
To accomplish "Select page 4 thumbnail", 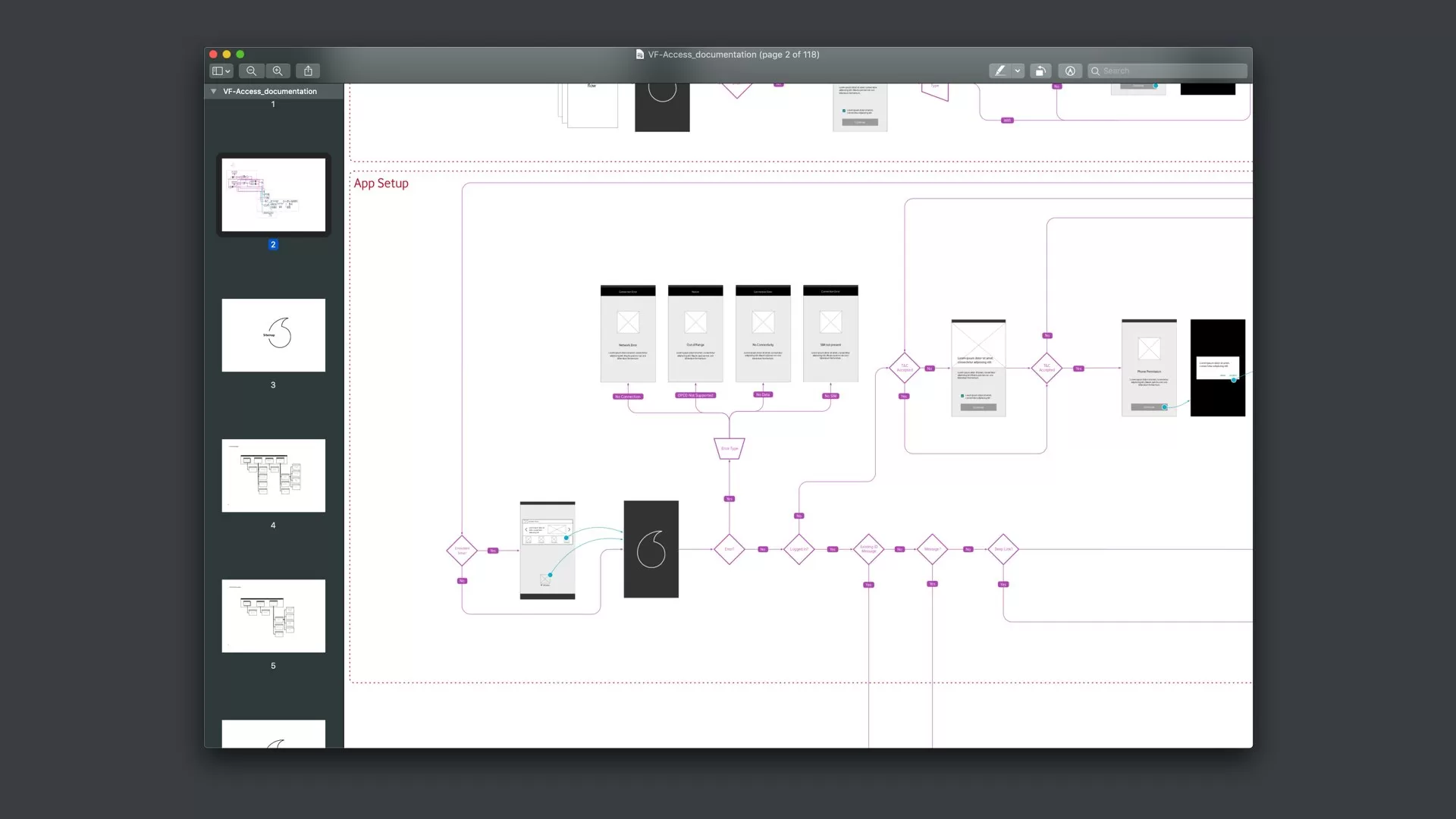I will [x=273, y=475].
